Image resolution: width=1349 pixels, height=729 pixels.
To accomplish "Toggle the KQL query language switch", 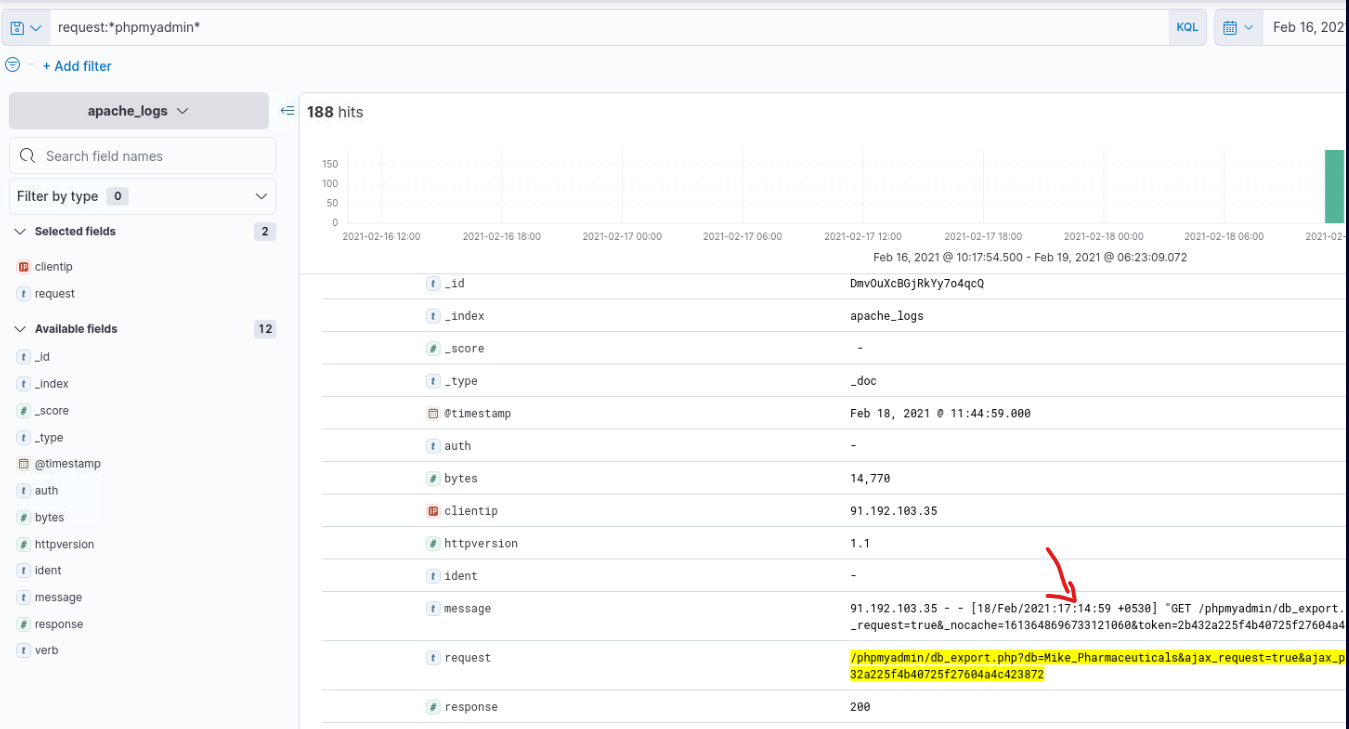I will click(x=1186, y=28).
